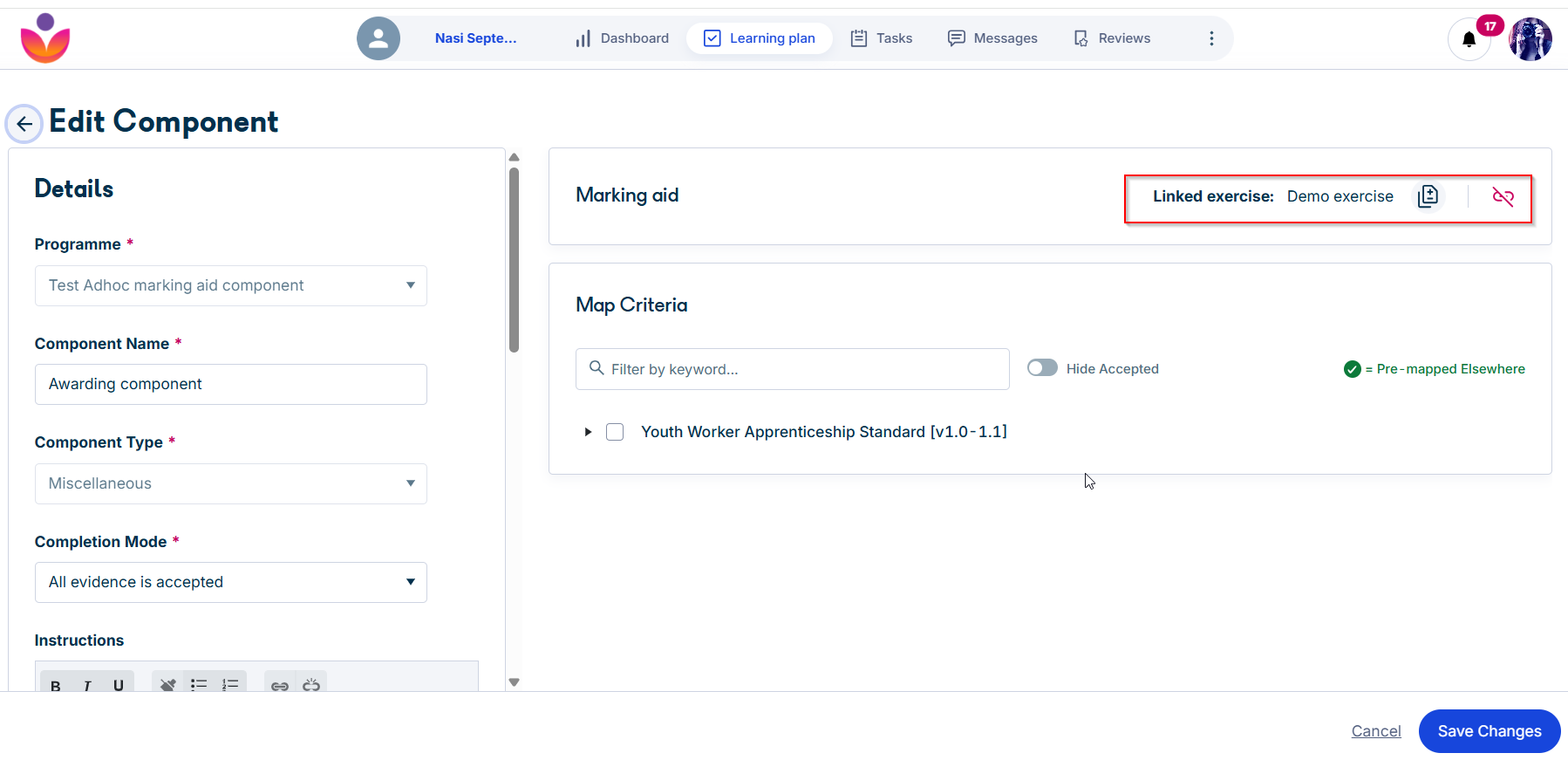
Task: Open the Component Type dropdown
Action: pos(231,483)
